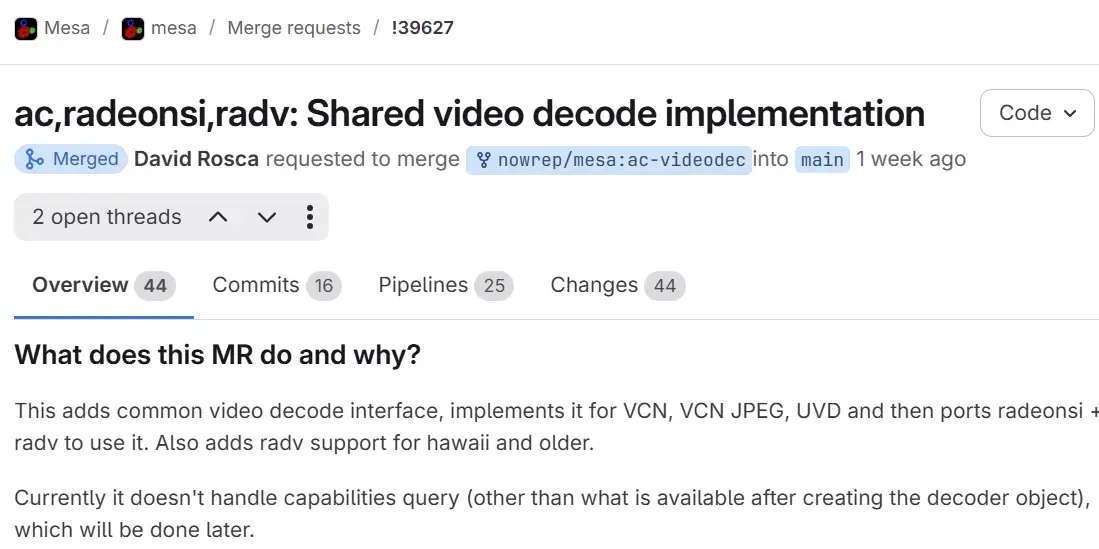The height and width of the screenshot is (549, 1099).
Task: Click the 2 open threads label
Action: 107,217
